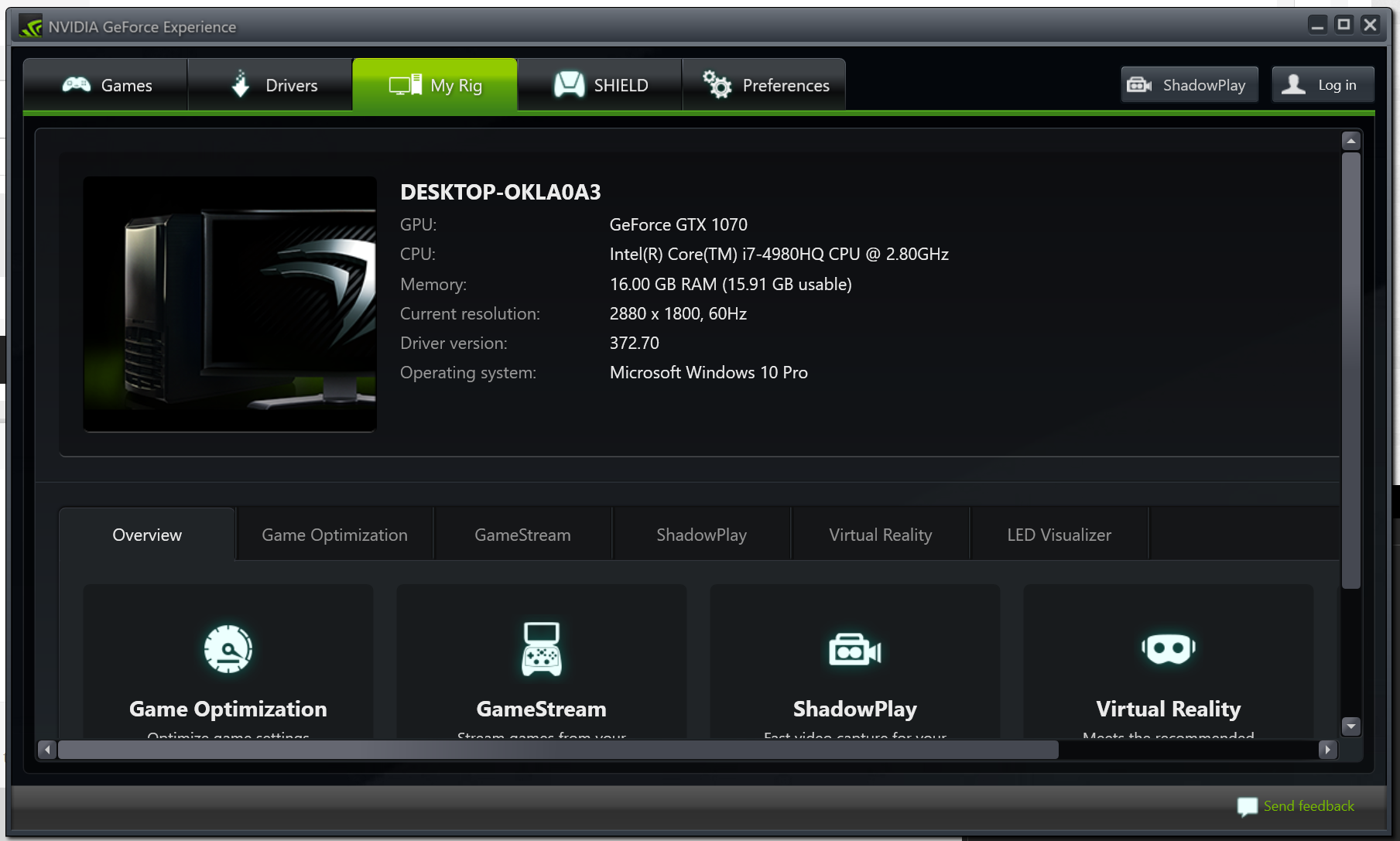Open the ShadowPlay sub-tab

[x=701, y=534]
